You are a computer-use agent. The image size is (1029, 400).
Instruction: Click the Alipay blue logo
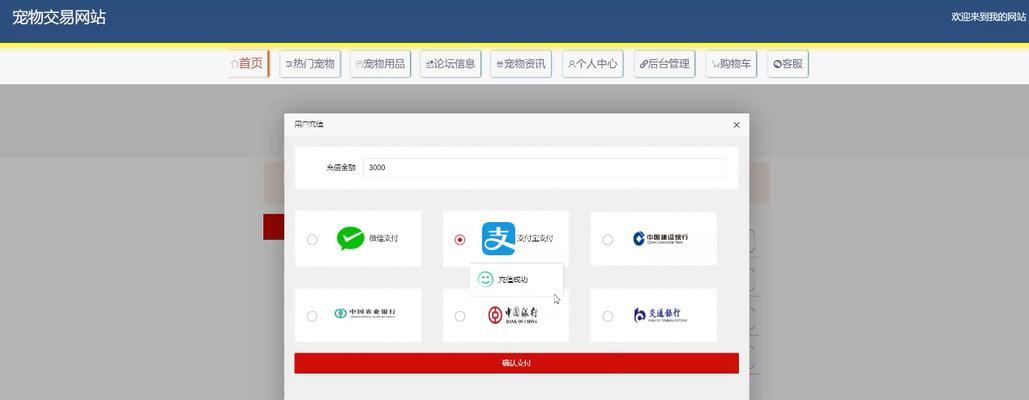499,239
